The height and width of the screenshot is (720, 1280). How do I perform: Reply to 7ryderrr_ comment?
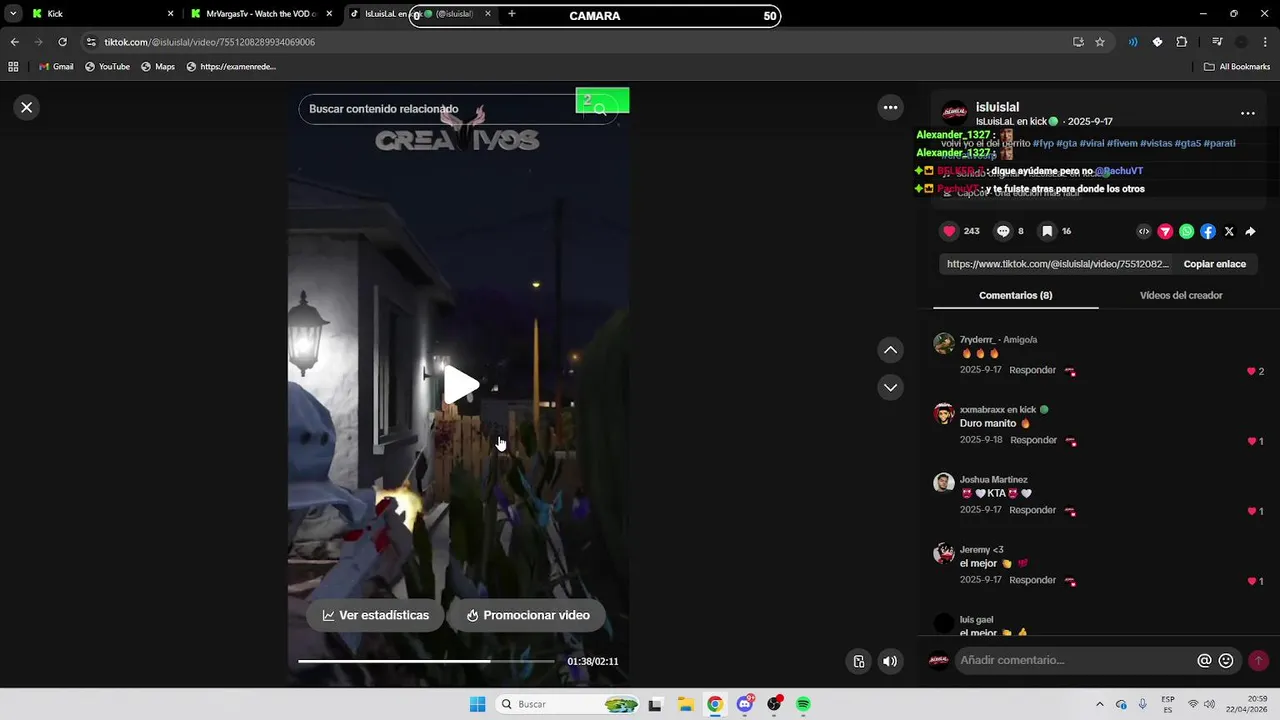[x=1032, y=370]
